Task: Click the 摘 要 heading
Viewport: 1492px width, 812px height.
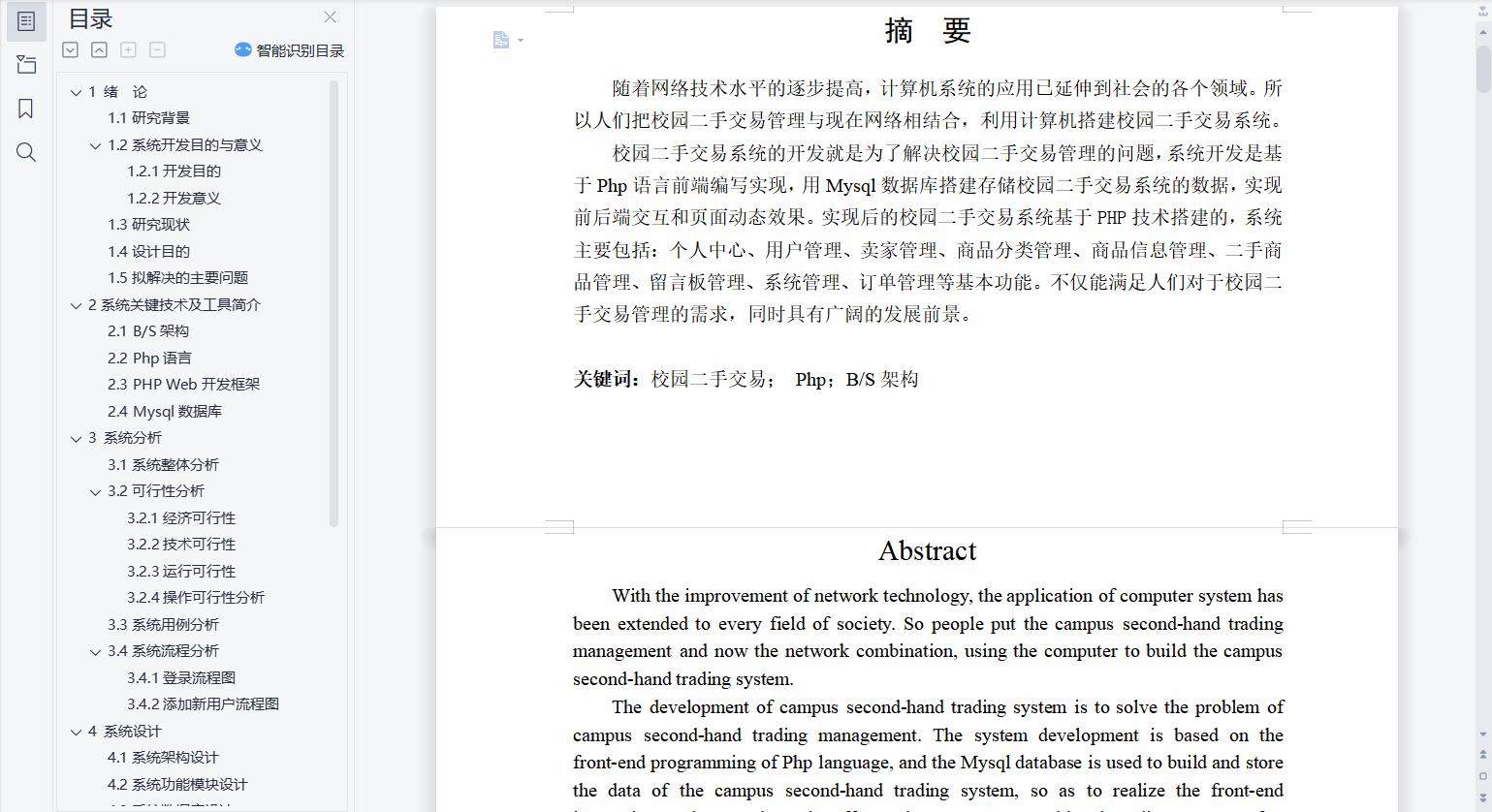Action: 928,31
